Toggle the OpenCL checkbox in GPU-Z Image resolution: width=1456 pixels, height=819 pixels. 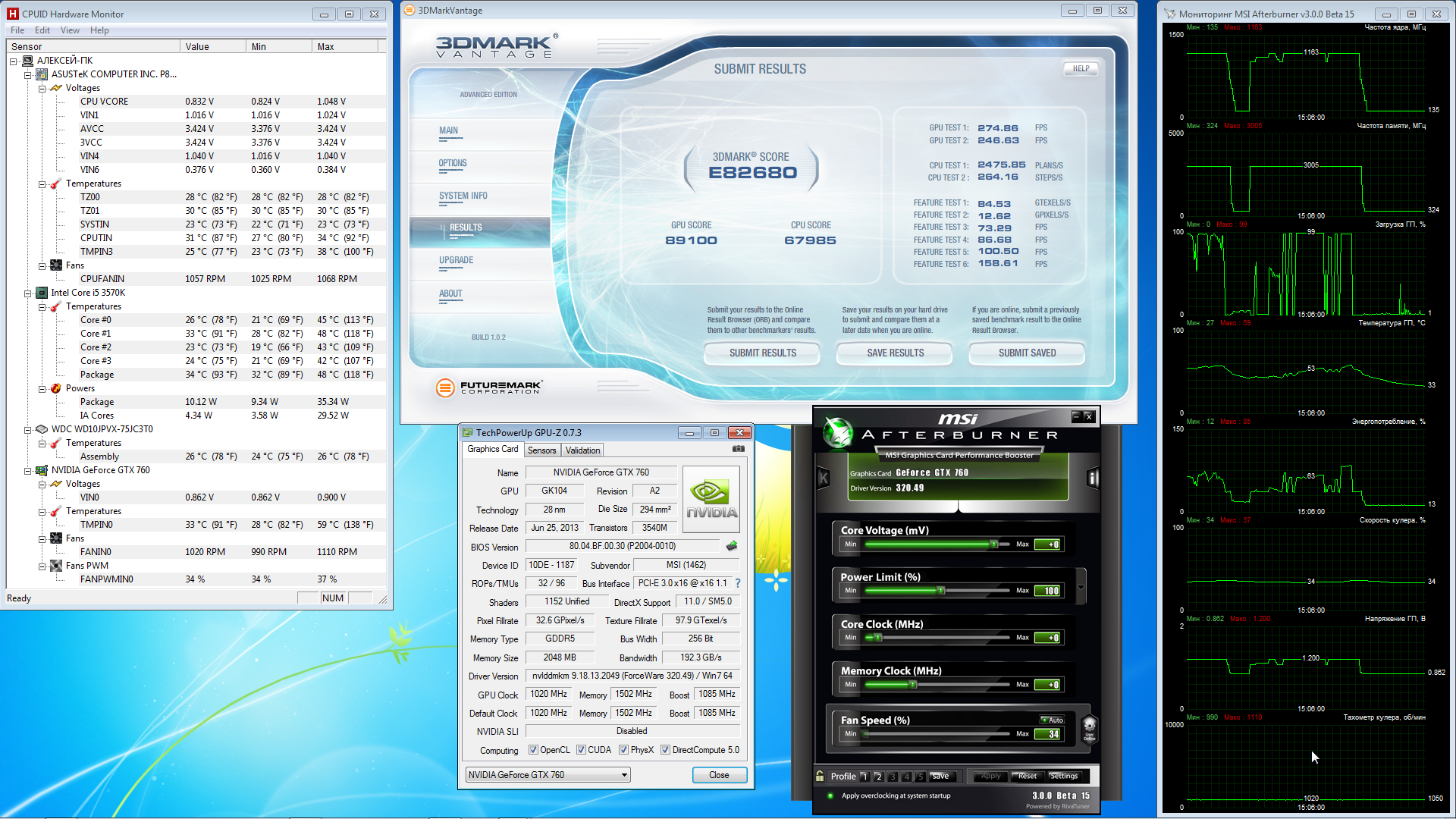click(x=533, y=750)
